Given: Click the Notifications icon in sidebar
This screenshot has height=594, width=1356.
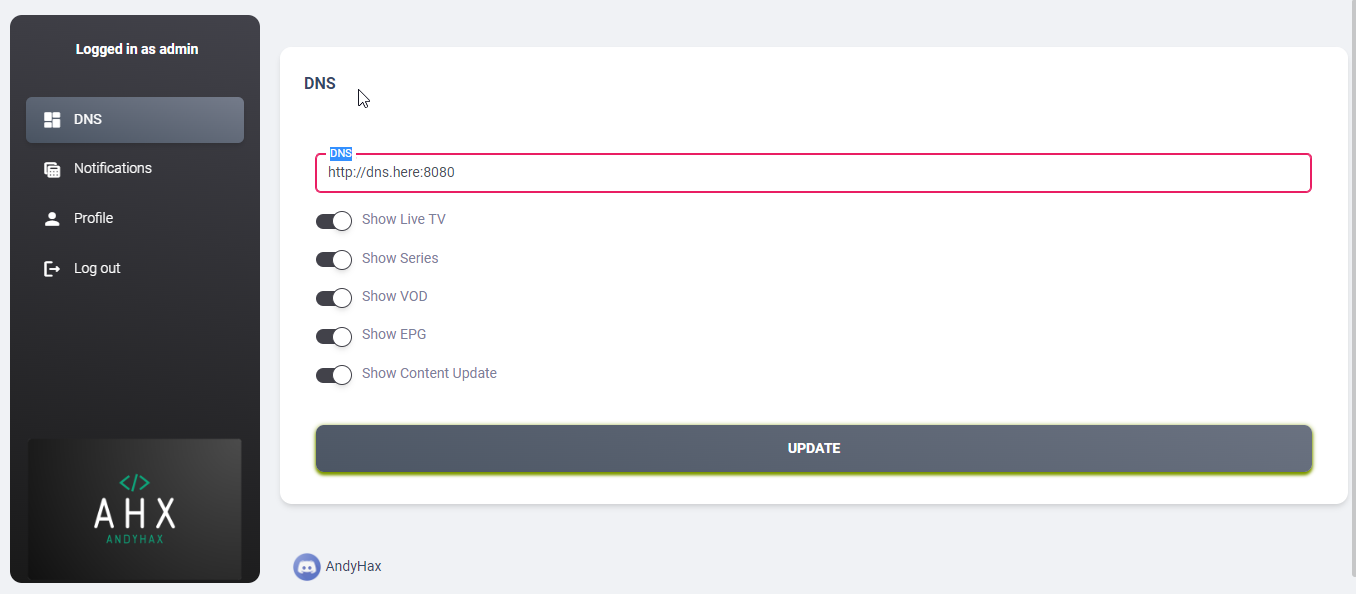Looking at the screenshot, I should point(53,169).
